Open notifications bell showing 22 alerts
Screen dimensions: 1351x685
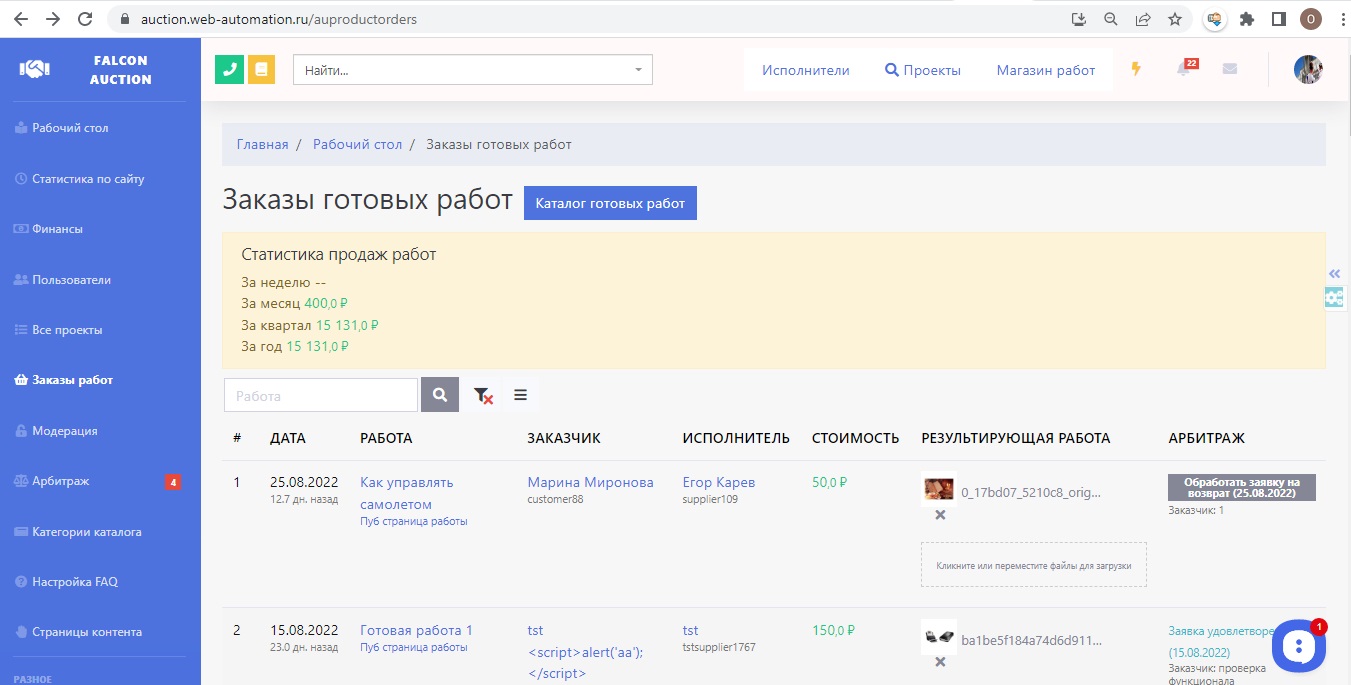[x=1185, y=68]
